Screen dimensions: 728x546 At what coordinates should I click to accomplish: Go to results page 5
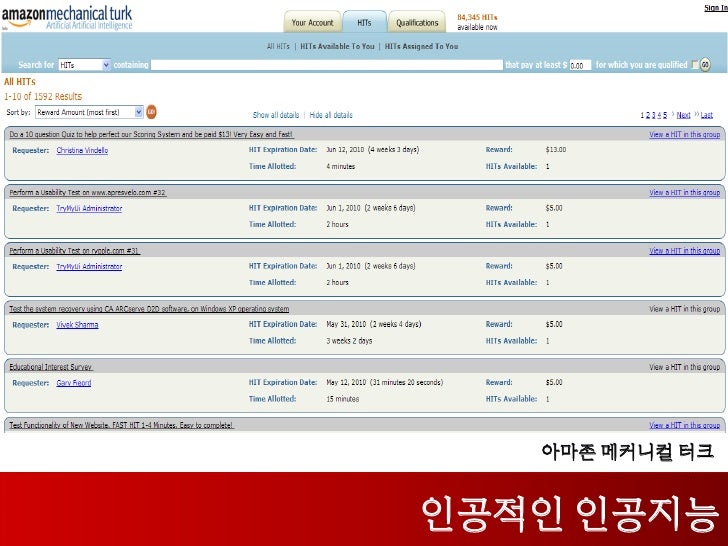tap(665, 115)
